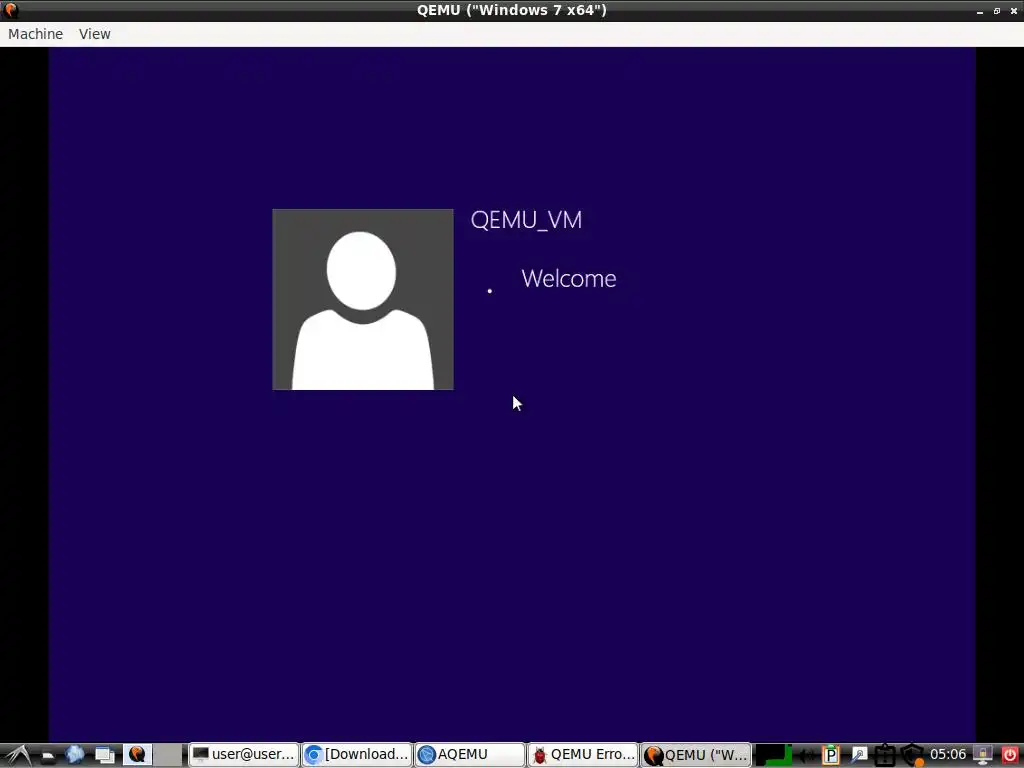Open the clipboard manager tray icon
The width and height of the screenshot is (1024, 768).
831,755
